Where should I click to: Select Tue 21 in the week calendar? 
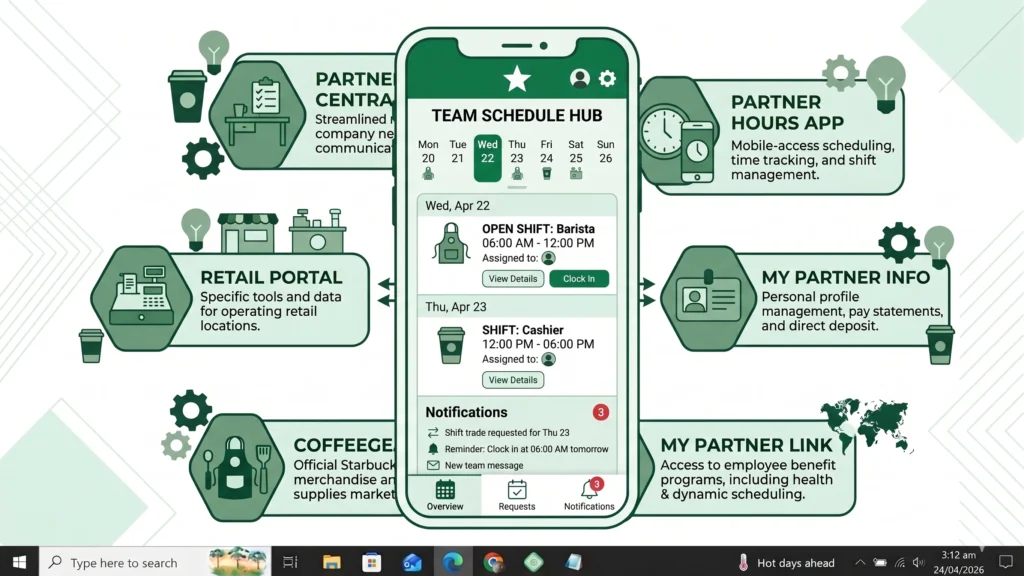458,152
